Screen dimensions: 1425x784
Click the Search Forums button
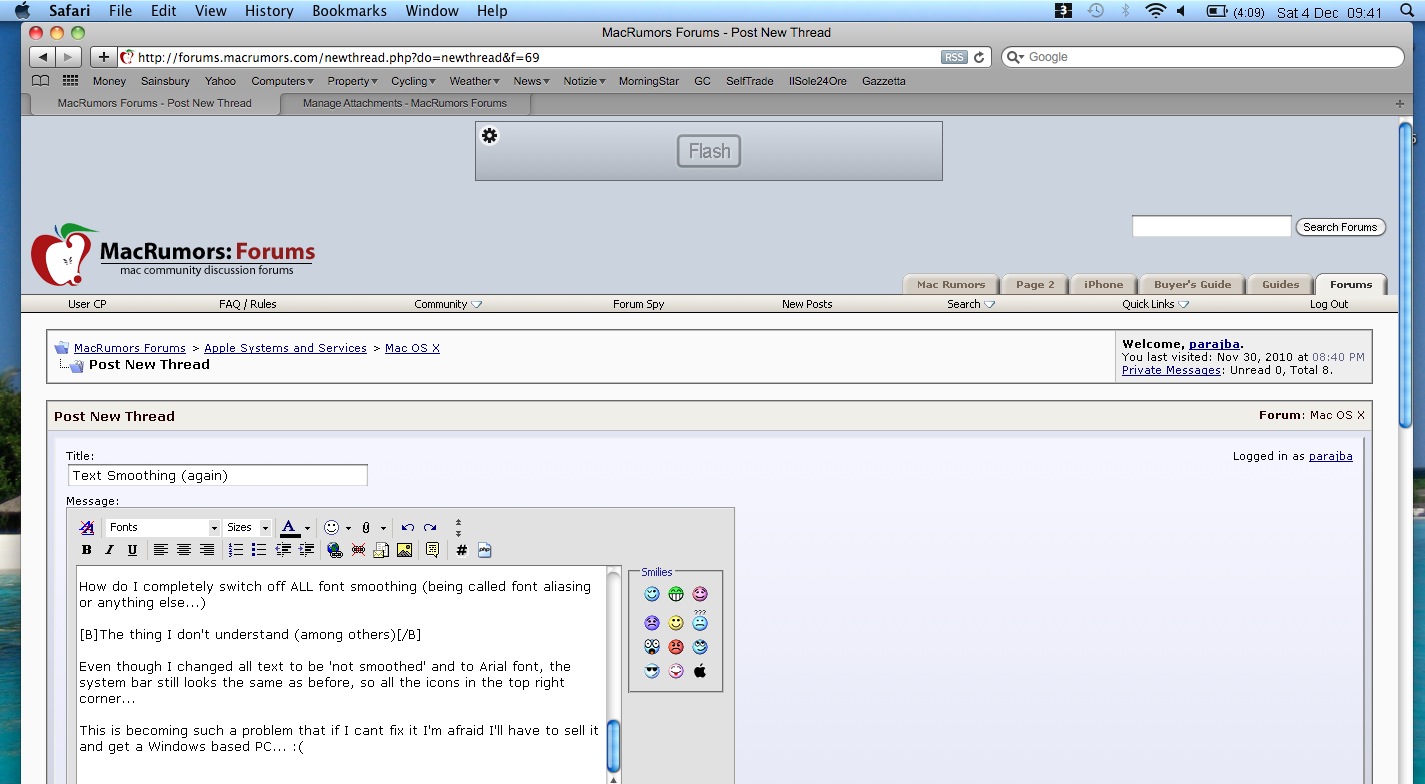(x=1340, y=227)
